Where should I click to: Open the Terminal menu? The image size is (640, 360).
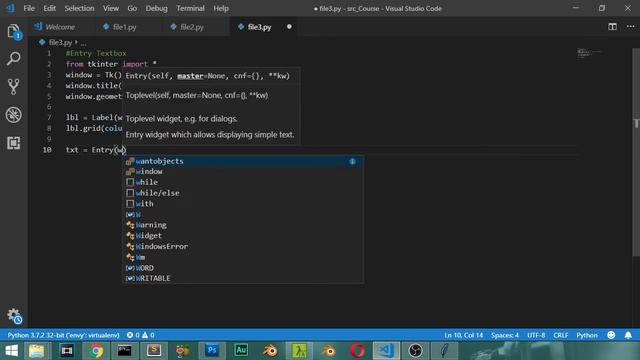tap(190, 8)
